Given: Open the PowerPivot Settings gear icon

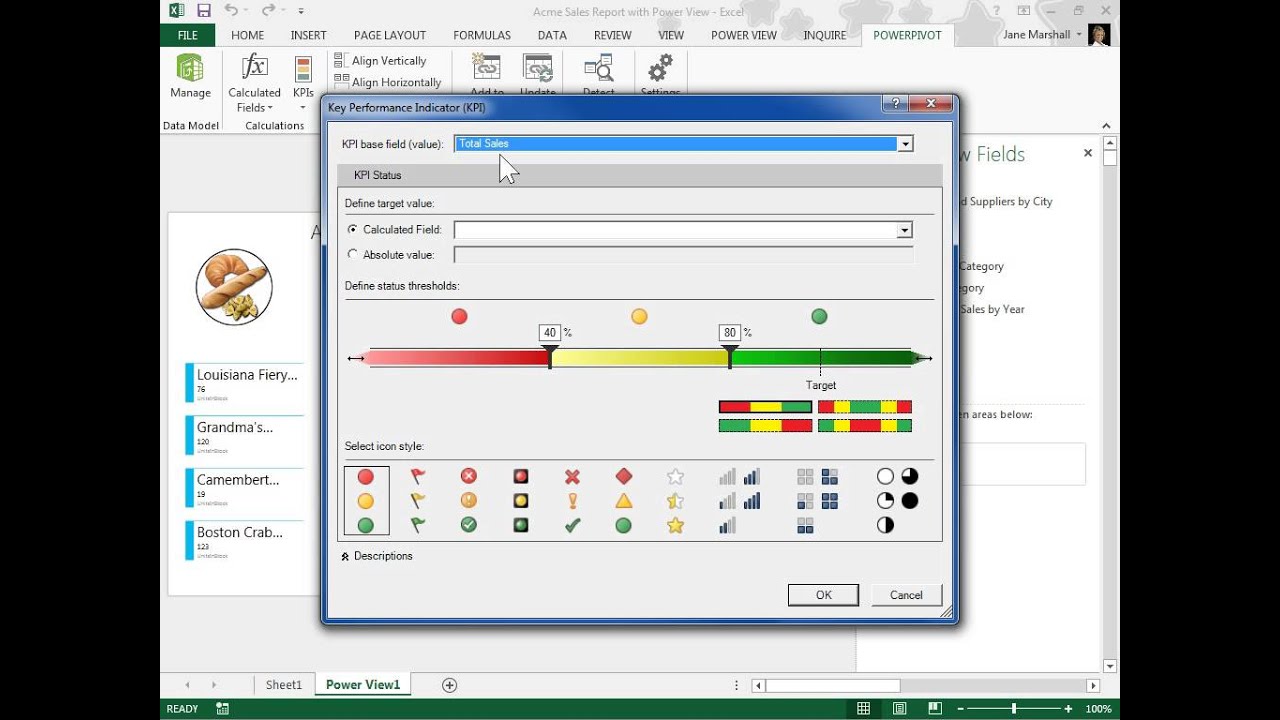Looking at the screenshot, I should point(660,68).
